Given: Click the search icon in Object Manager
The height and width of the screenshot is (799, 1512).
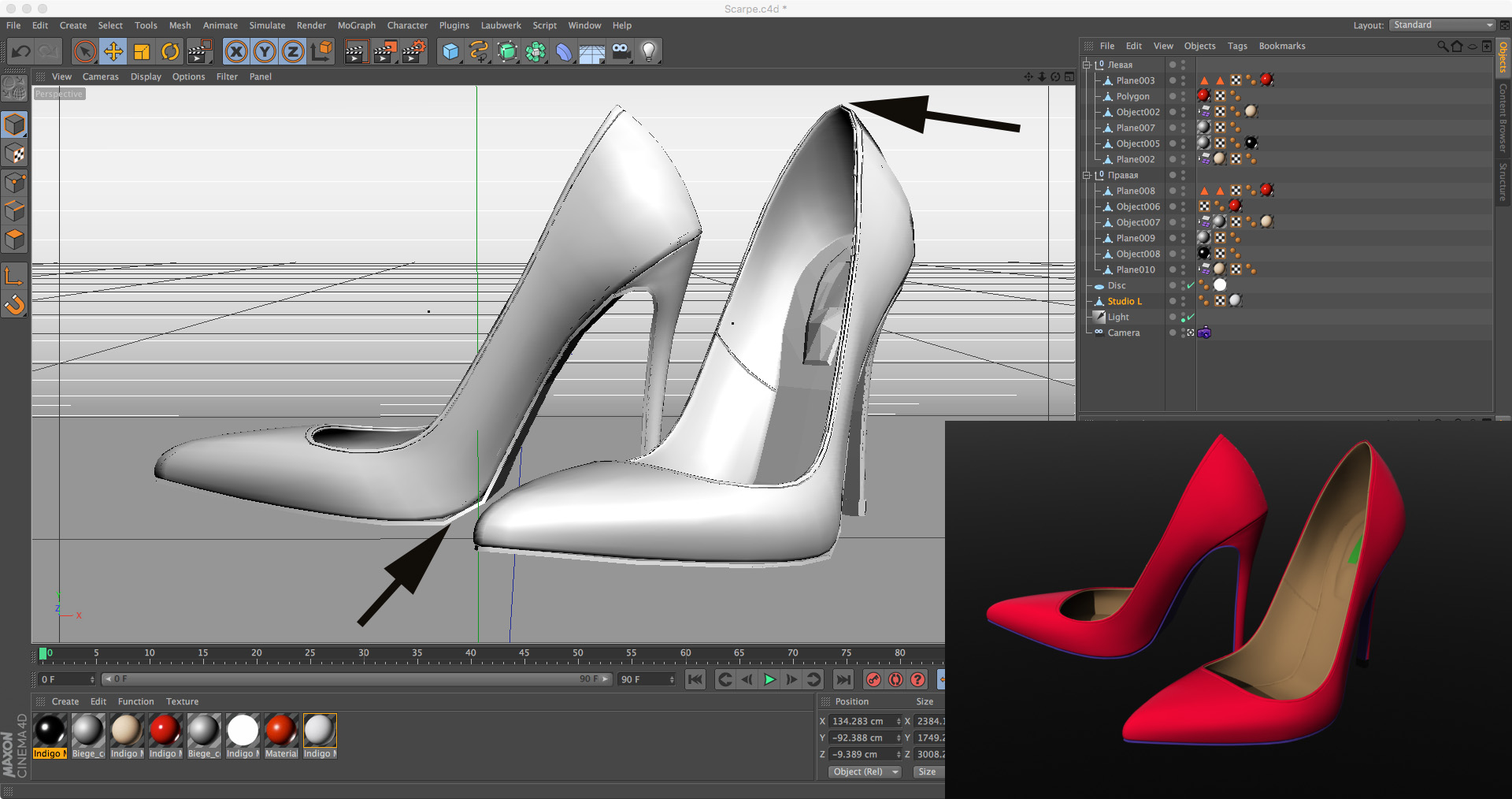Looking at the screenshot, I should click(x=1442, y=46).
